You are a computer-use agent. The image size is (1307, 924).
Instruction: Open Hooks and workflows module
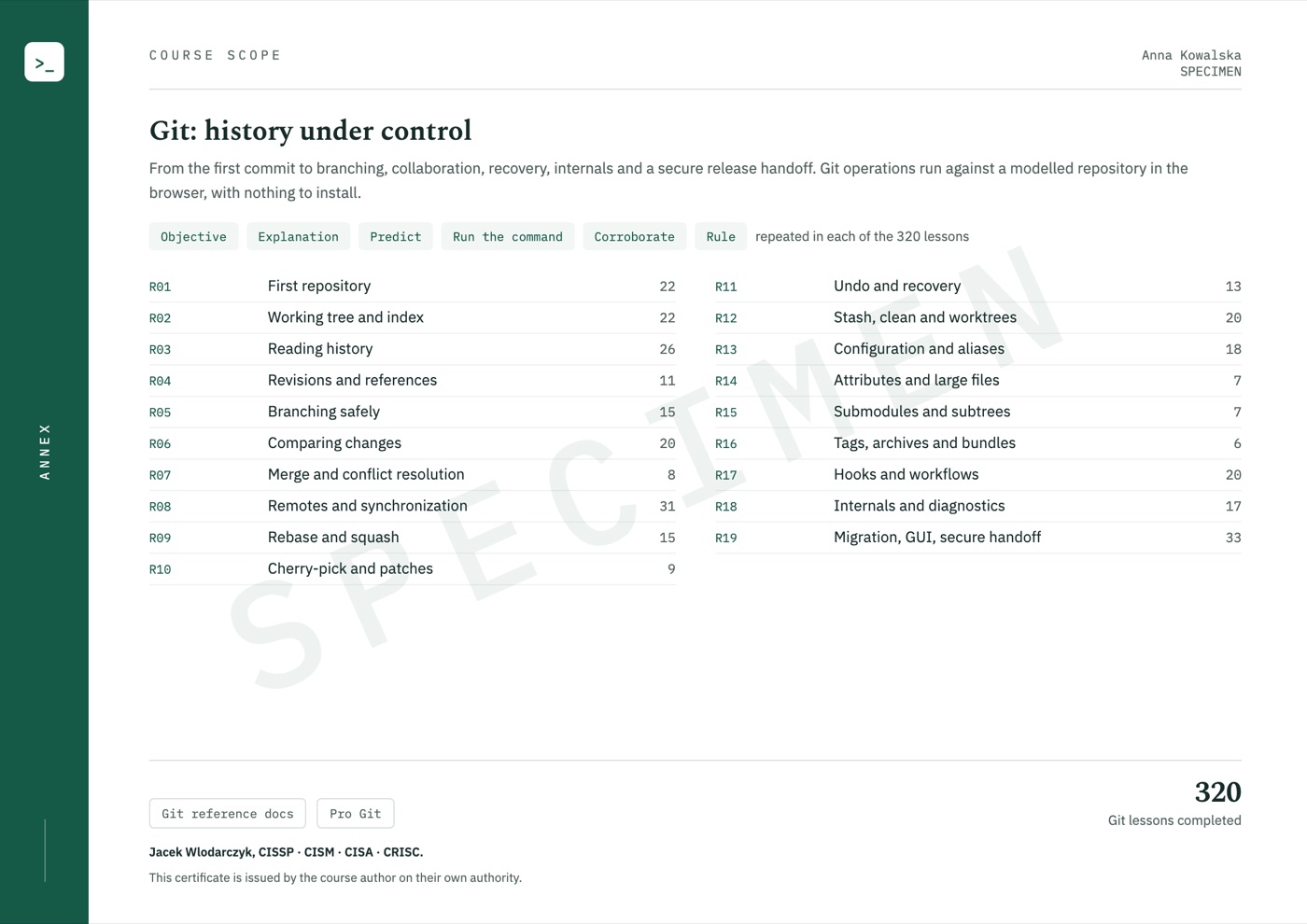click(978, 474)
